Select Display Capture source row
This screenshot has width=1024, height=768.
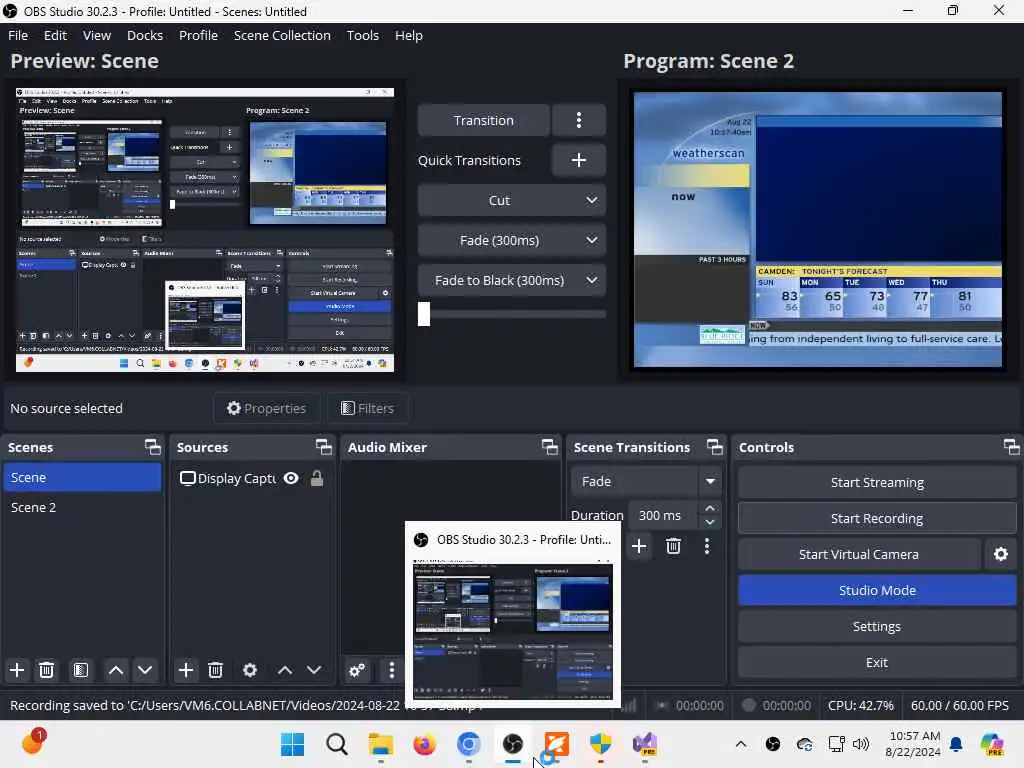click(x=252, y=478)
